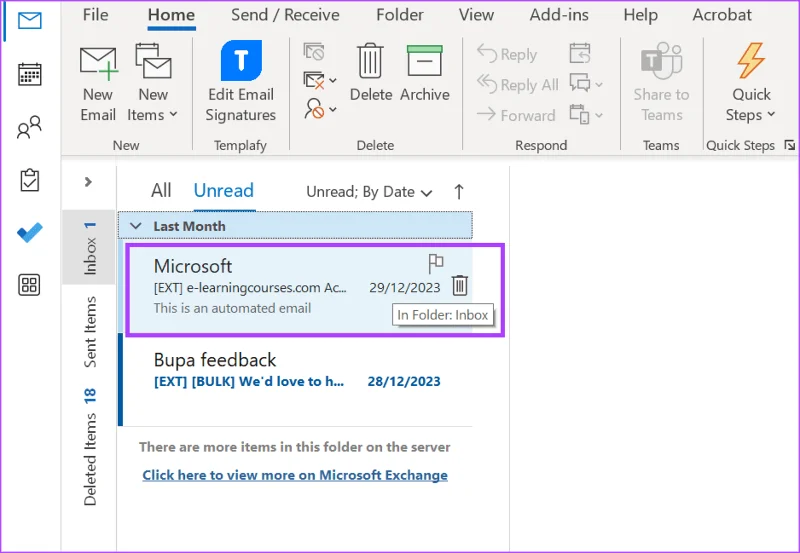Select the Home ribbon tab
Image resolution: width=800 pixels, height=553 pixels.
[x=171, y=15]
